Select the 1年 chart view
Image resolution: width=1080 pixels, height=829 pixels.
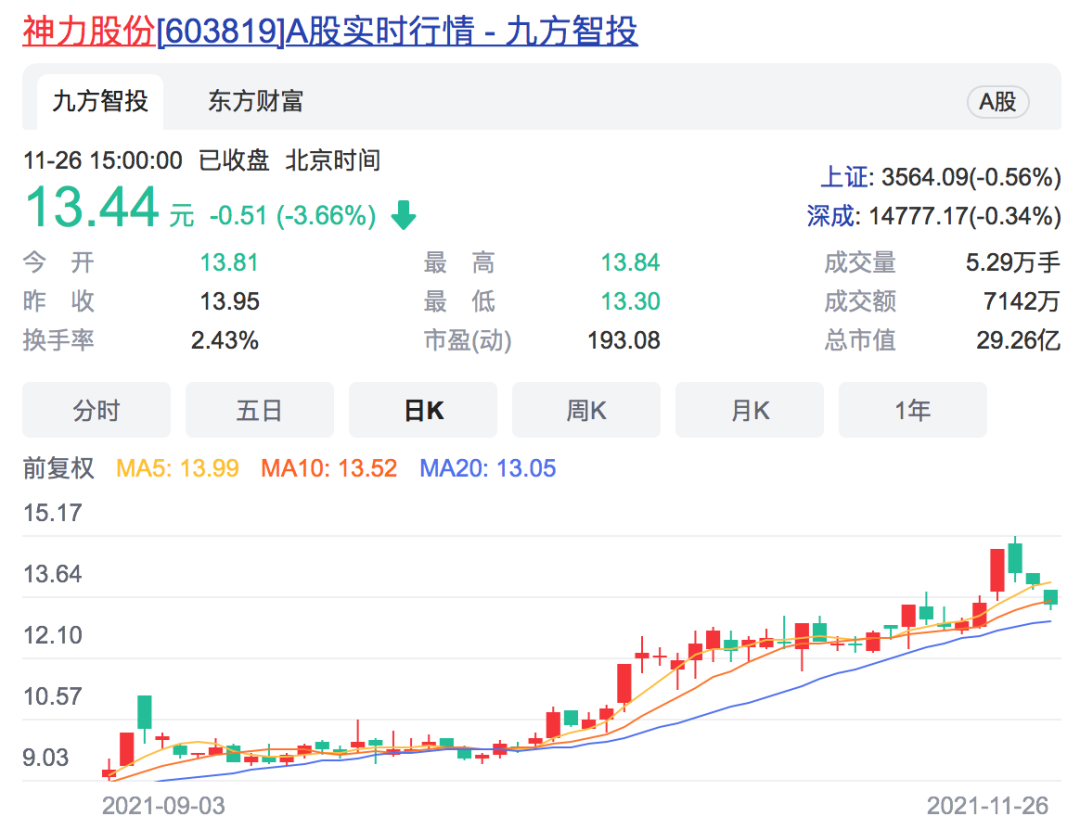pyautogui.click(x=912, y=410)
